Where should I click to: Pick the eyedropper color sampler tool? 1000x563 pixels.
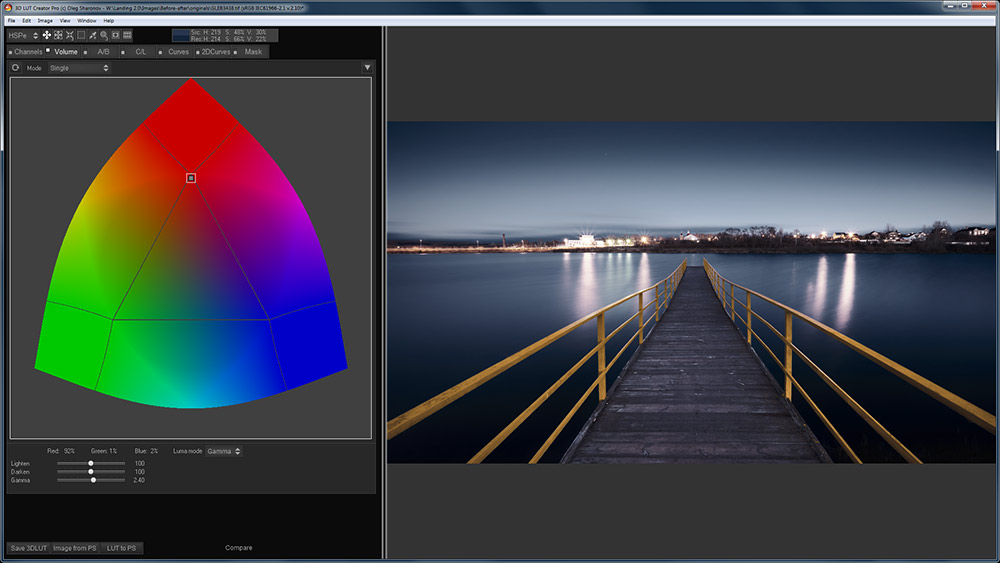[x=93, y=35]
